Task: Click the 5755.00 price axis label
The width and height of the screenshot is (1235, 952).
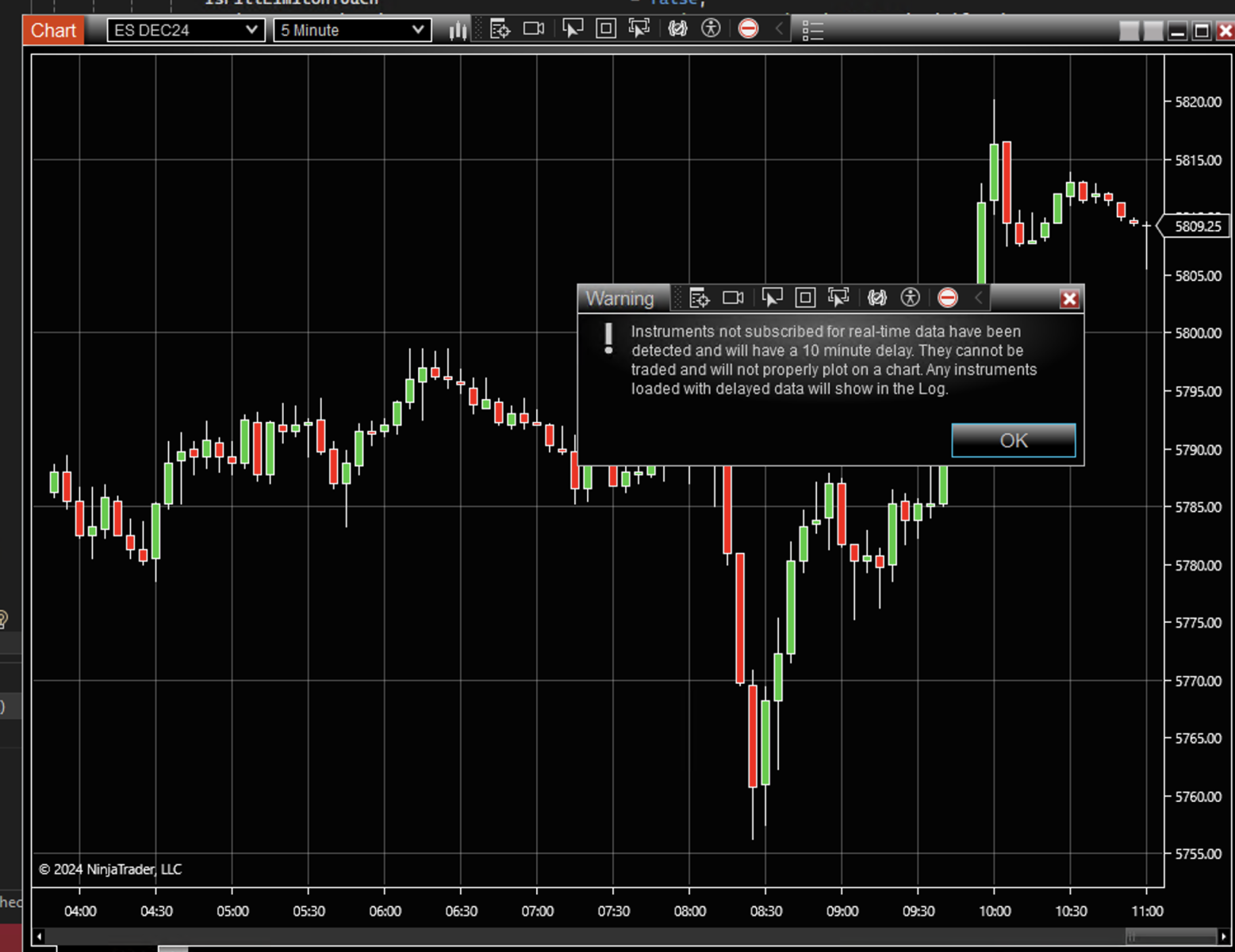Action: (1198, 854)
